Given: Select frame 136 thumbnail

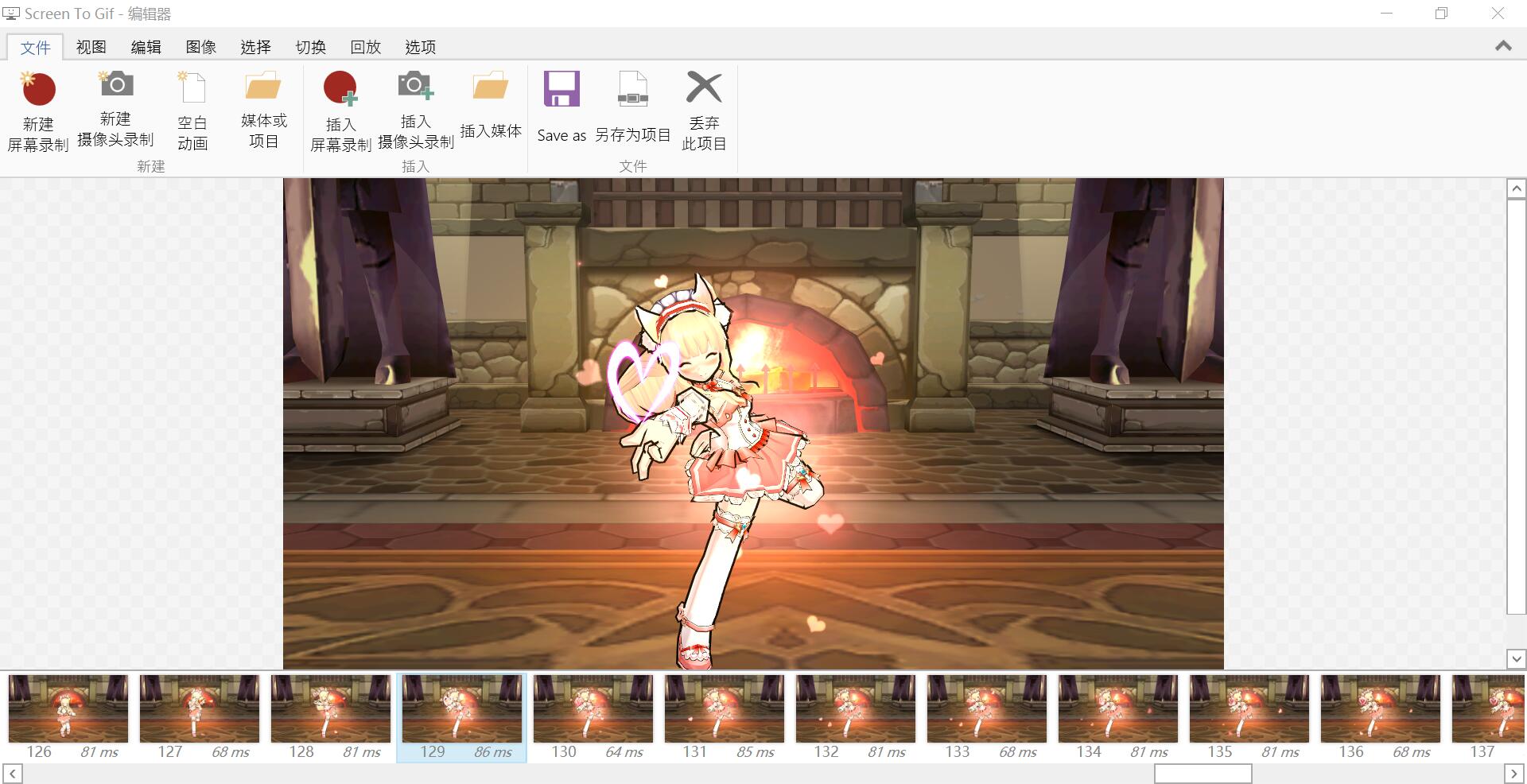Looking at the screenshot, I should coord(1381,708).
